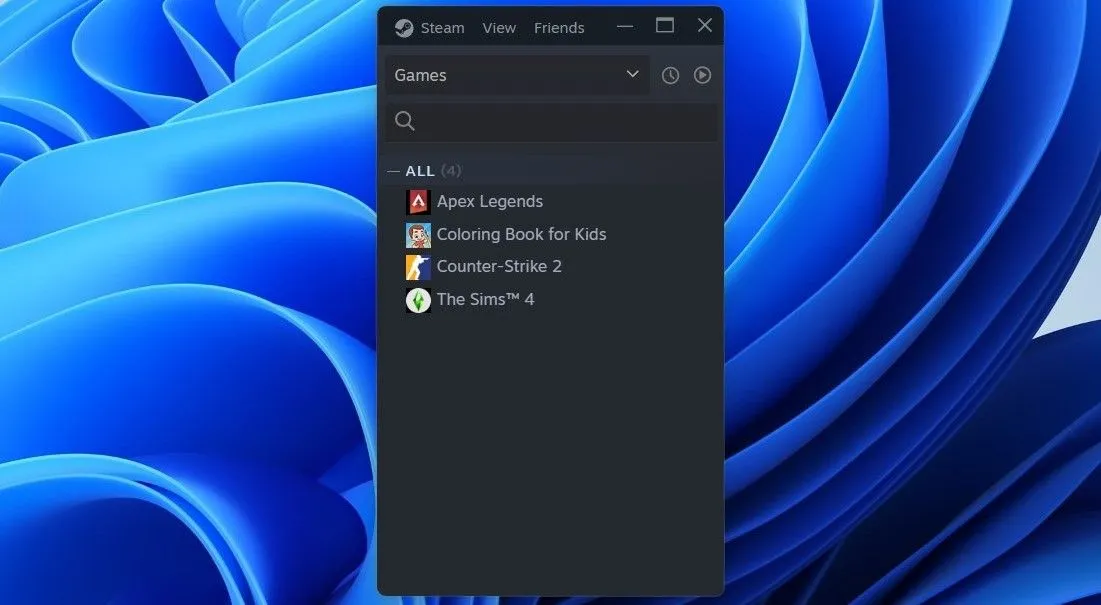The height and width of the screenshot is (605, 1101).
Task: Focus the library search field
Action: point(552,121)
